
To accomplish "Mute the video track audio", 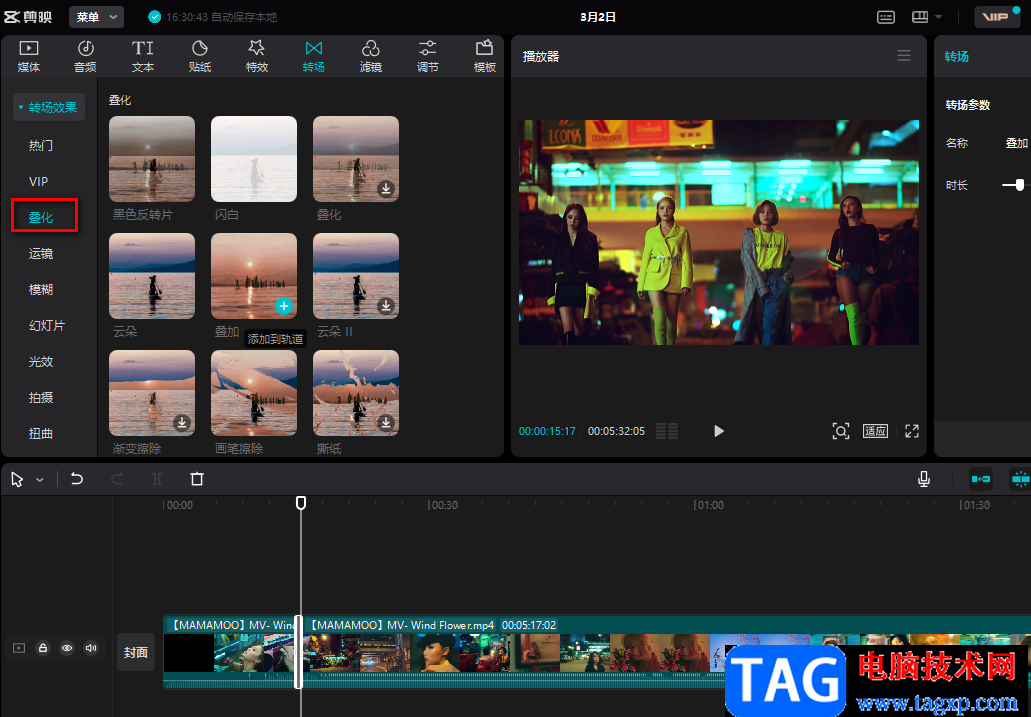I will click(91, 648).
